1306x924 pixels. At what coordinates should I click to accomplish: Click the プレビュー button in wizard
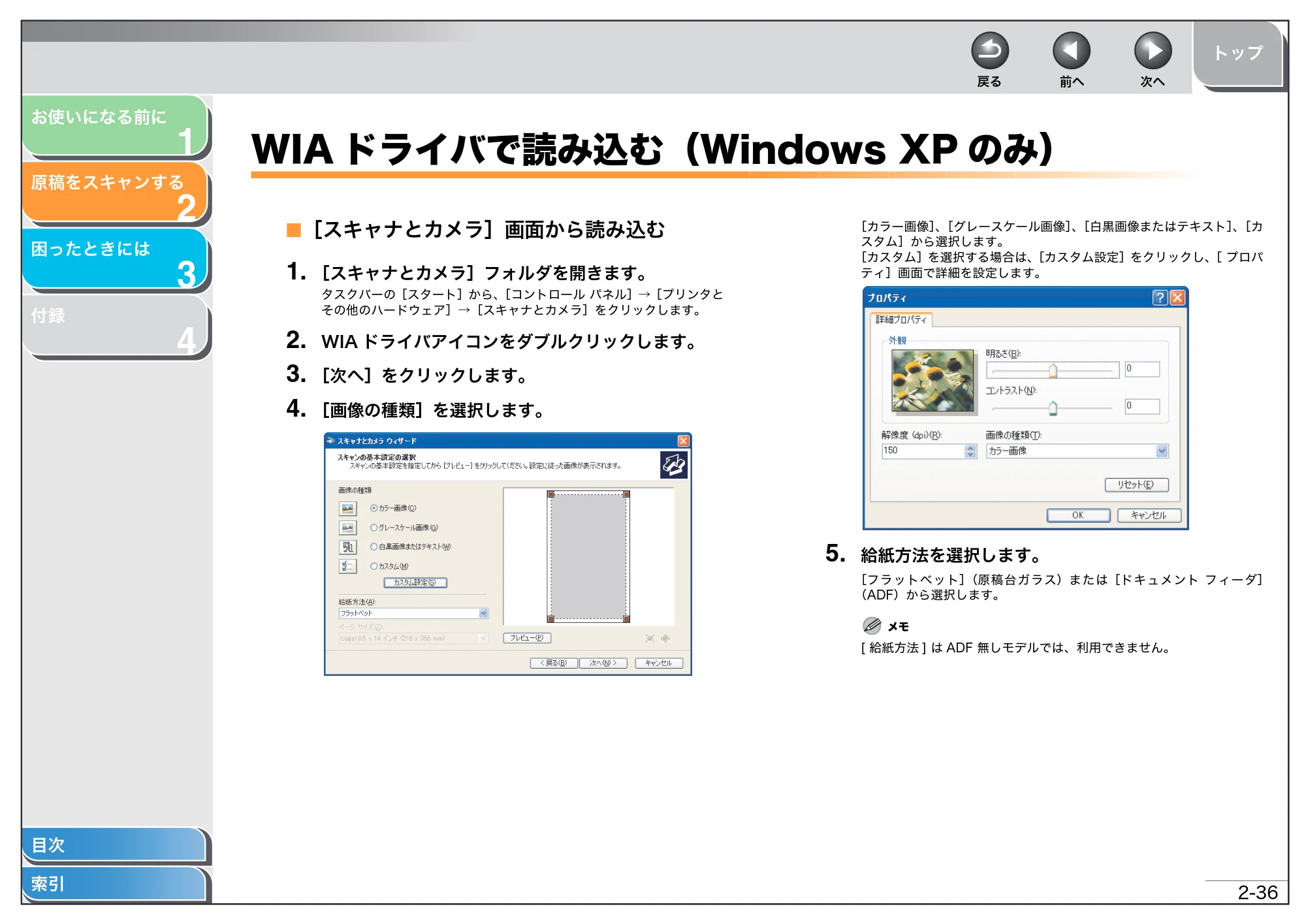click(527, 638)
